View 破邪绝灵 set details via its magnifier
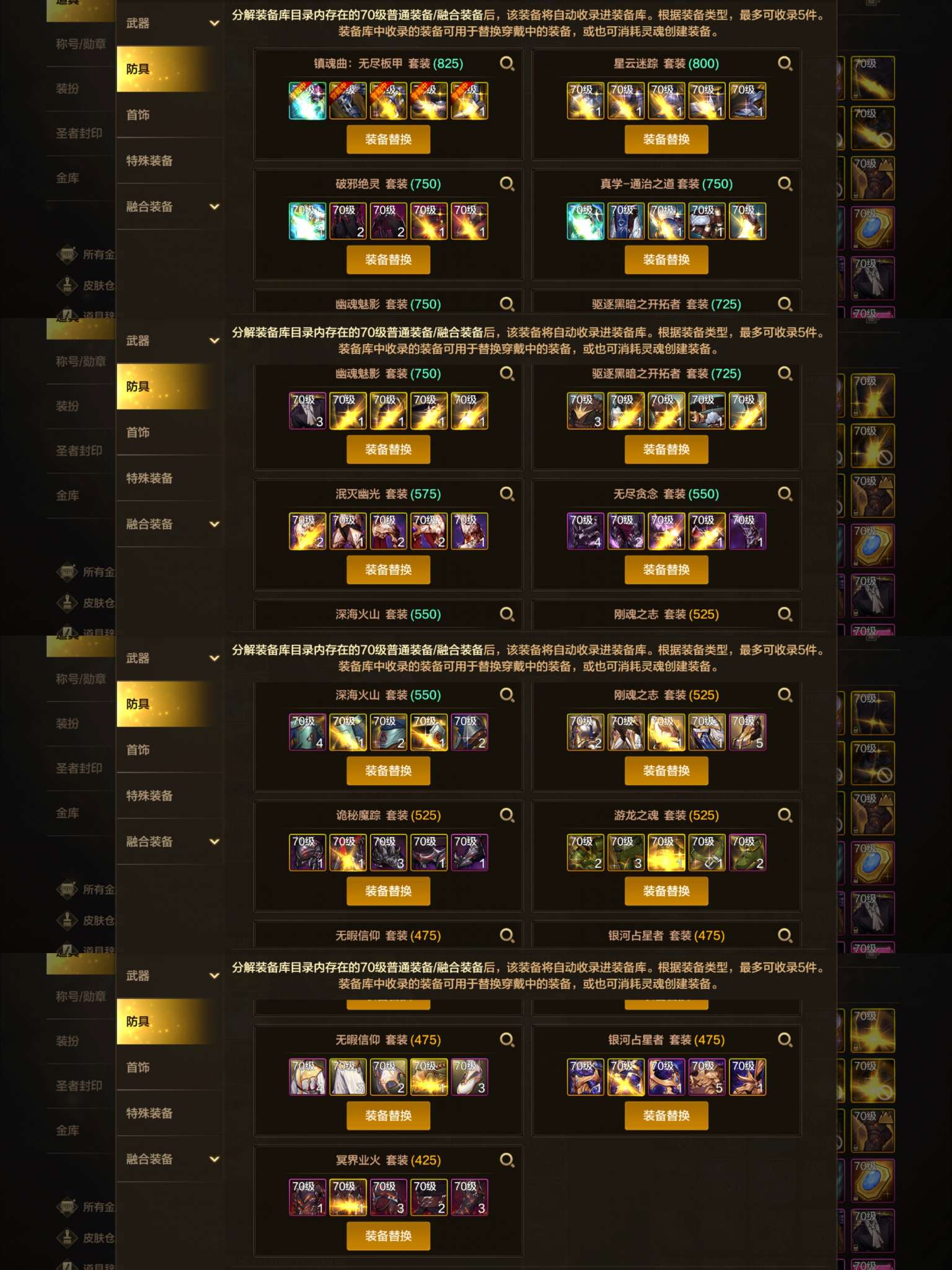Screen dimensions: 952x1270 pos(507,184)
